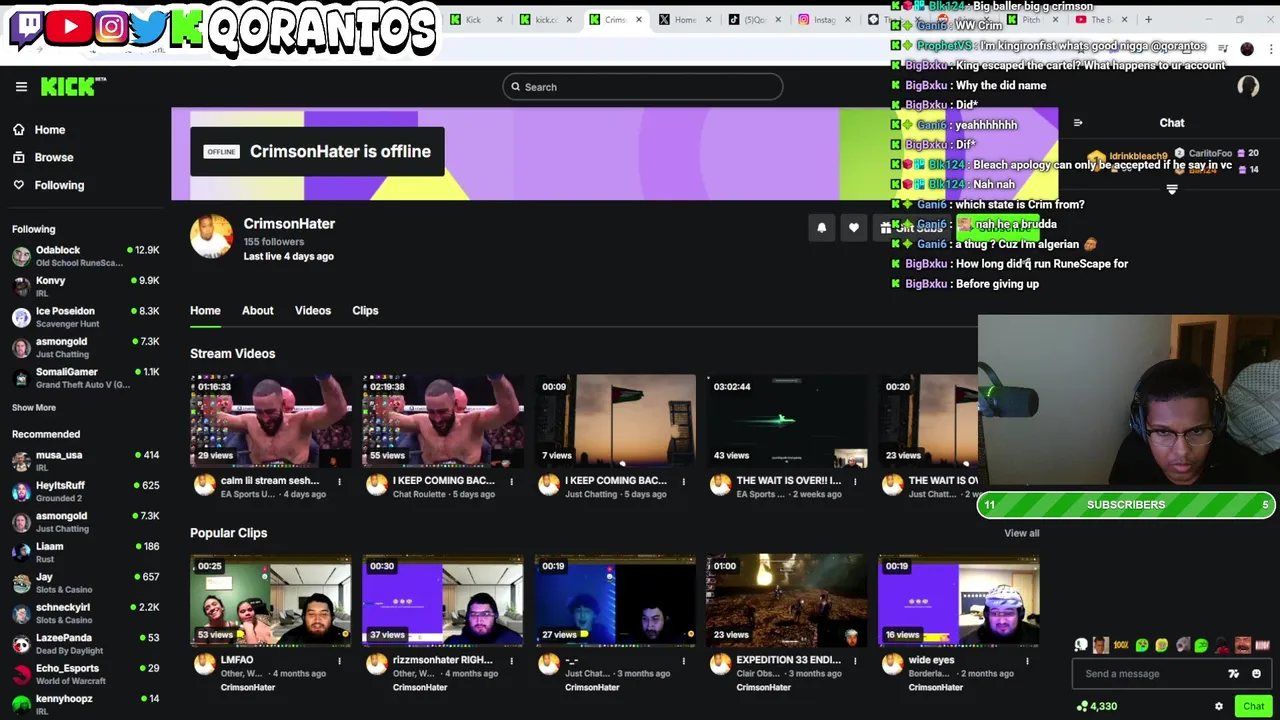1280x720 pixels.
Task: Open the 02:19:38 stream video thumbnail
Action: 443,421
